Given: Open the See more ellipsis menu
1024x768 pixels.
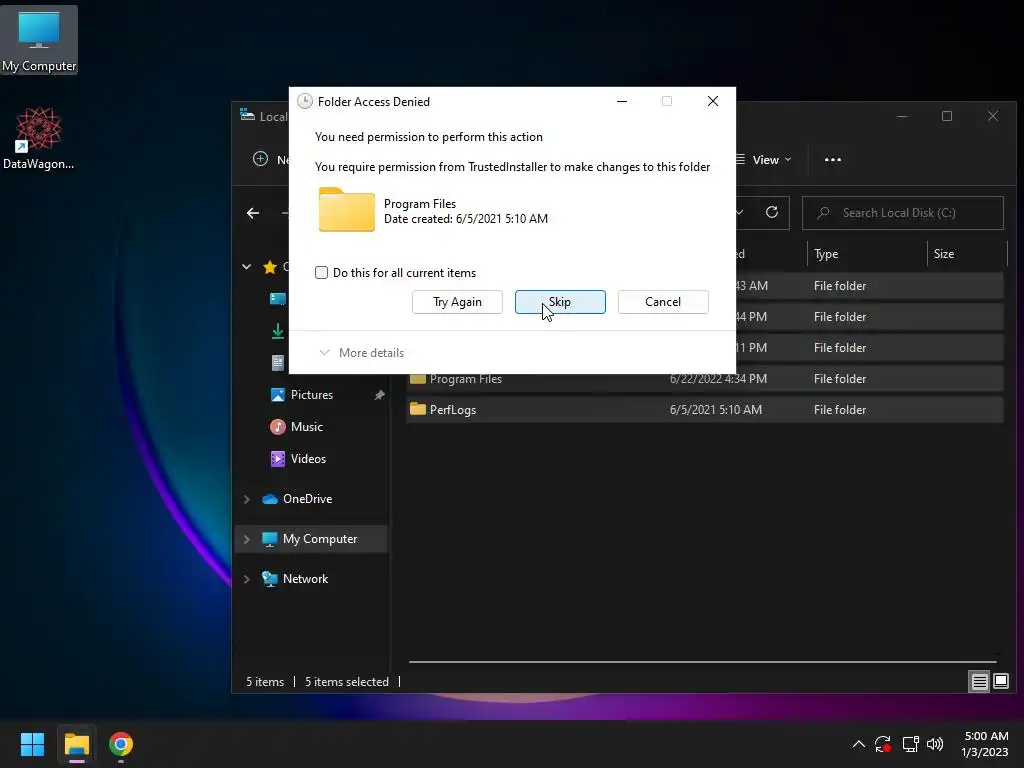Looking at the screenshot, I should tap(833, 160).
